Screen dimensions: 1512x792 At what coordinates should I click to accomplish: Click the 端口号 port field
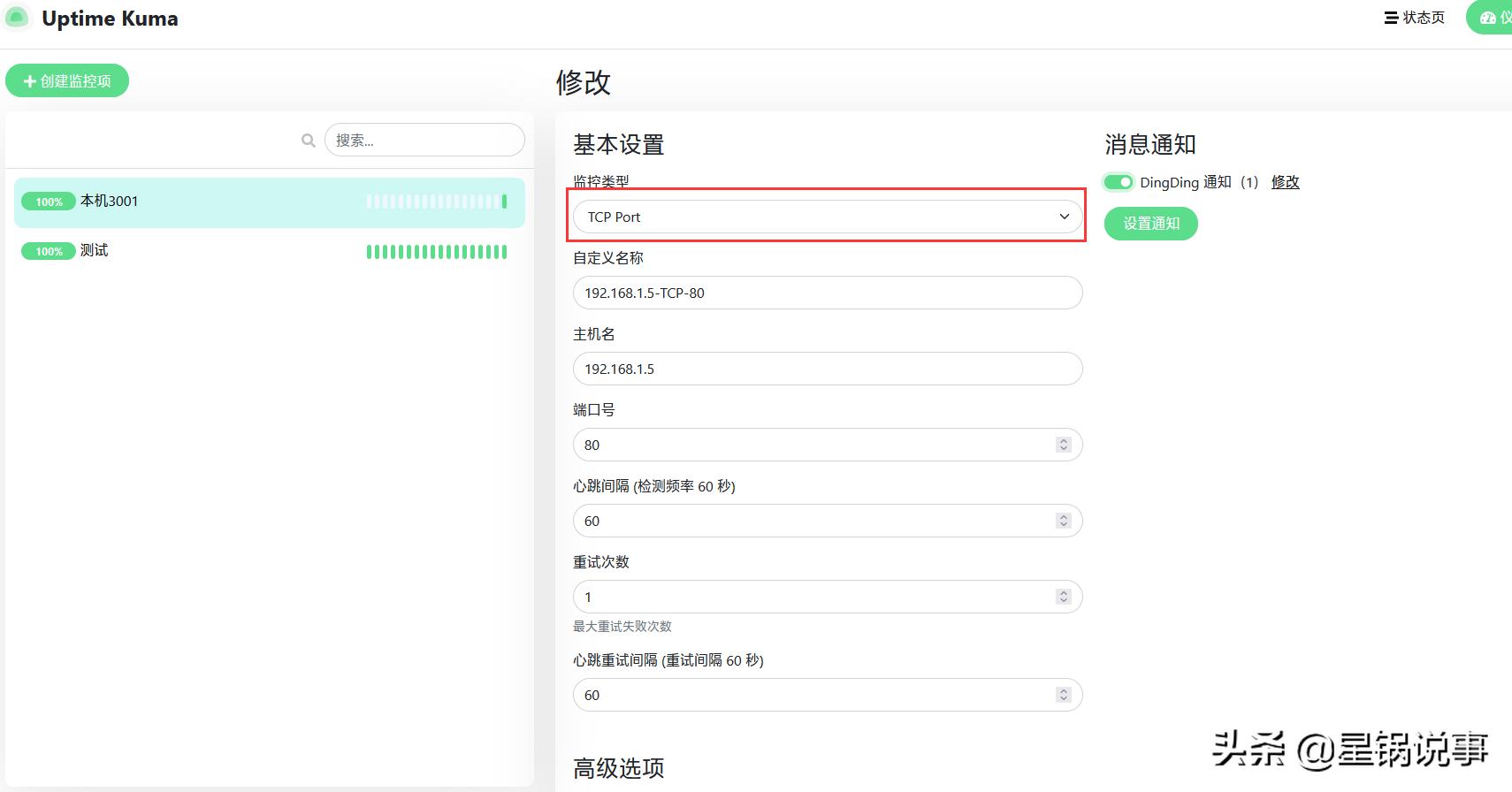pos(828,445)
